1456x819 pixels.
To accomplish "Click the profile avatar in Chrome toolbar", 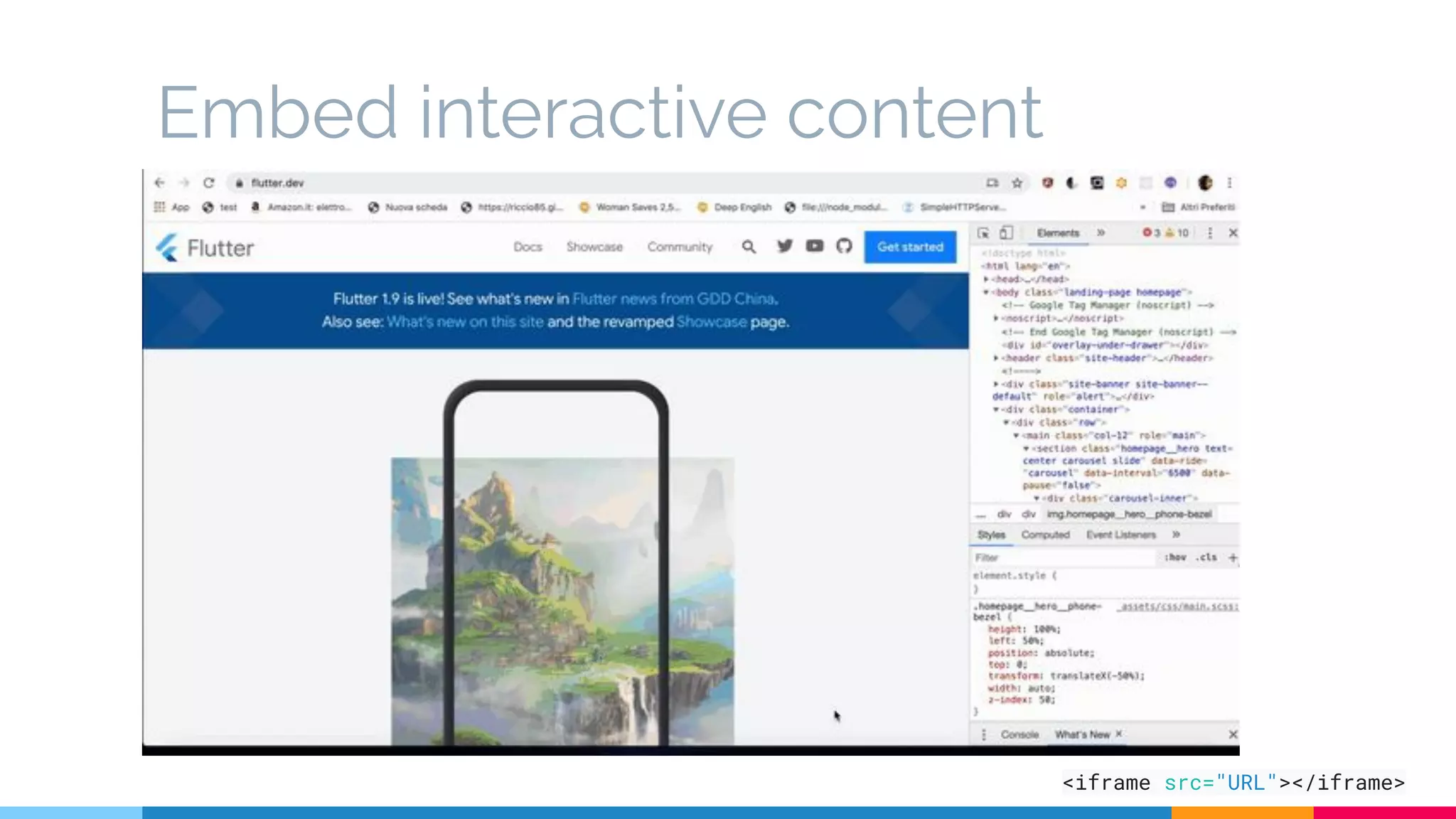I will click(1205, 183).
